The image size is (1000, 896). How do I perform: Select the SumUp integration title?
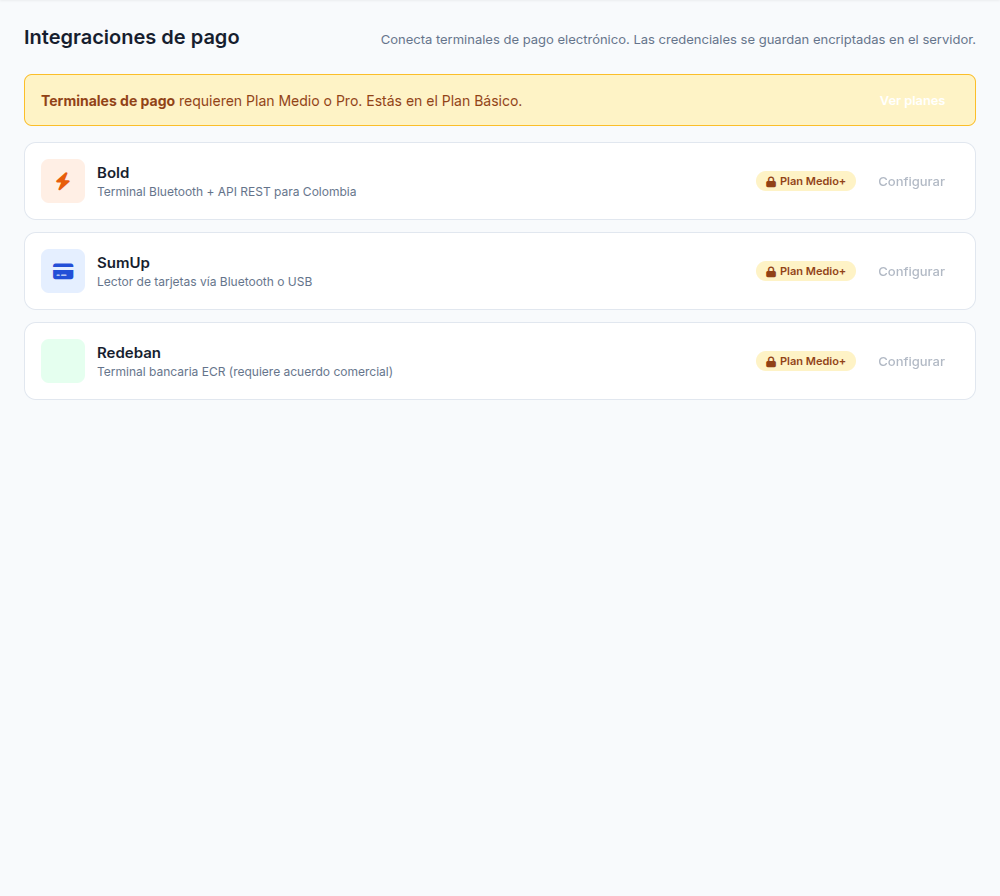pyautogui.click(x=123, y=263)
